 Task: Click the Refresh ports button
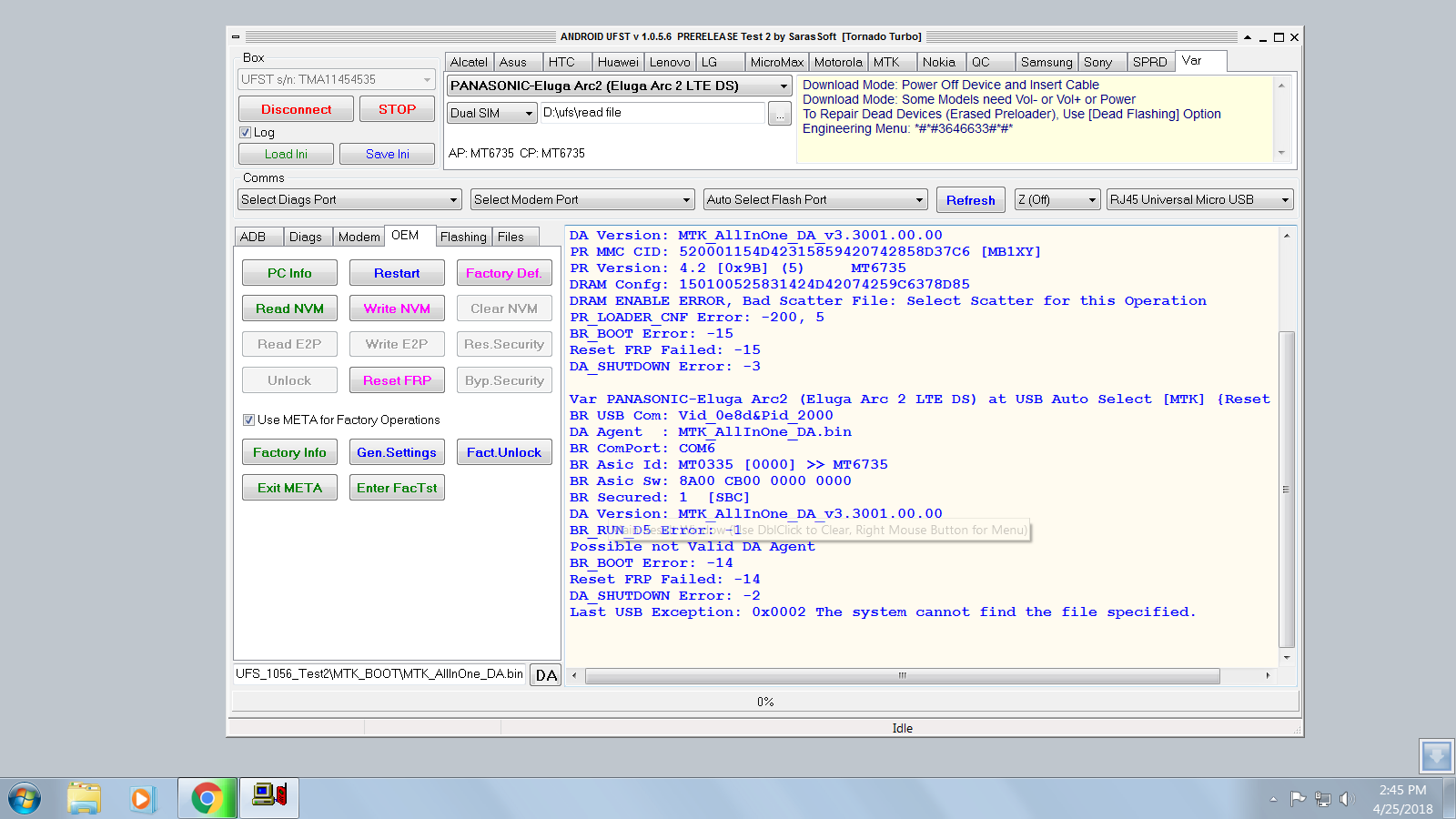pyautogui.click(x=970, y=200)
